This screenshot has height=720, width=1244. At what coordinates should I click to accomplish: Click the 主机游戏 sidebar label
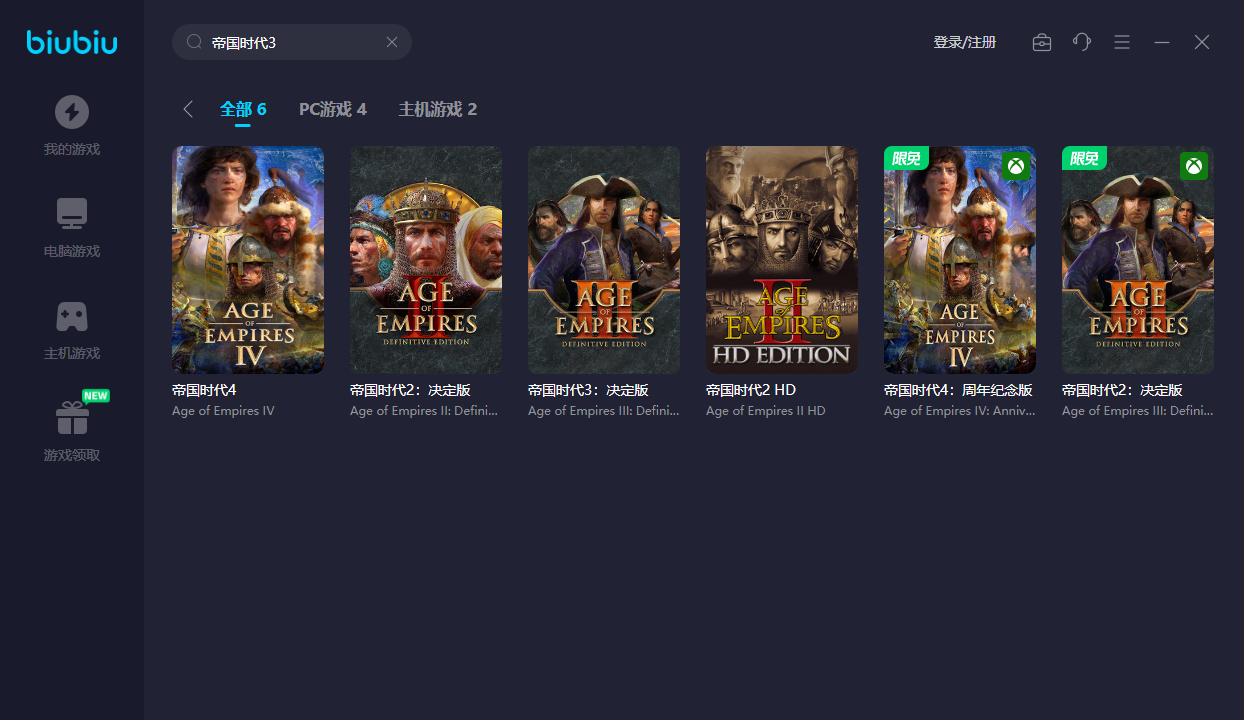(72, 354)
